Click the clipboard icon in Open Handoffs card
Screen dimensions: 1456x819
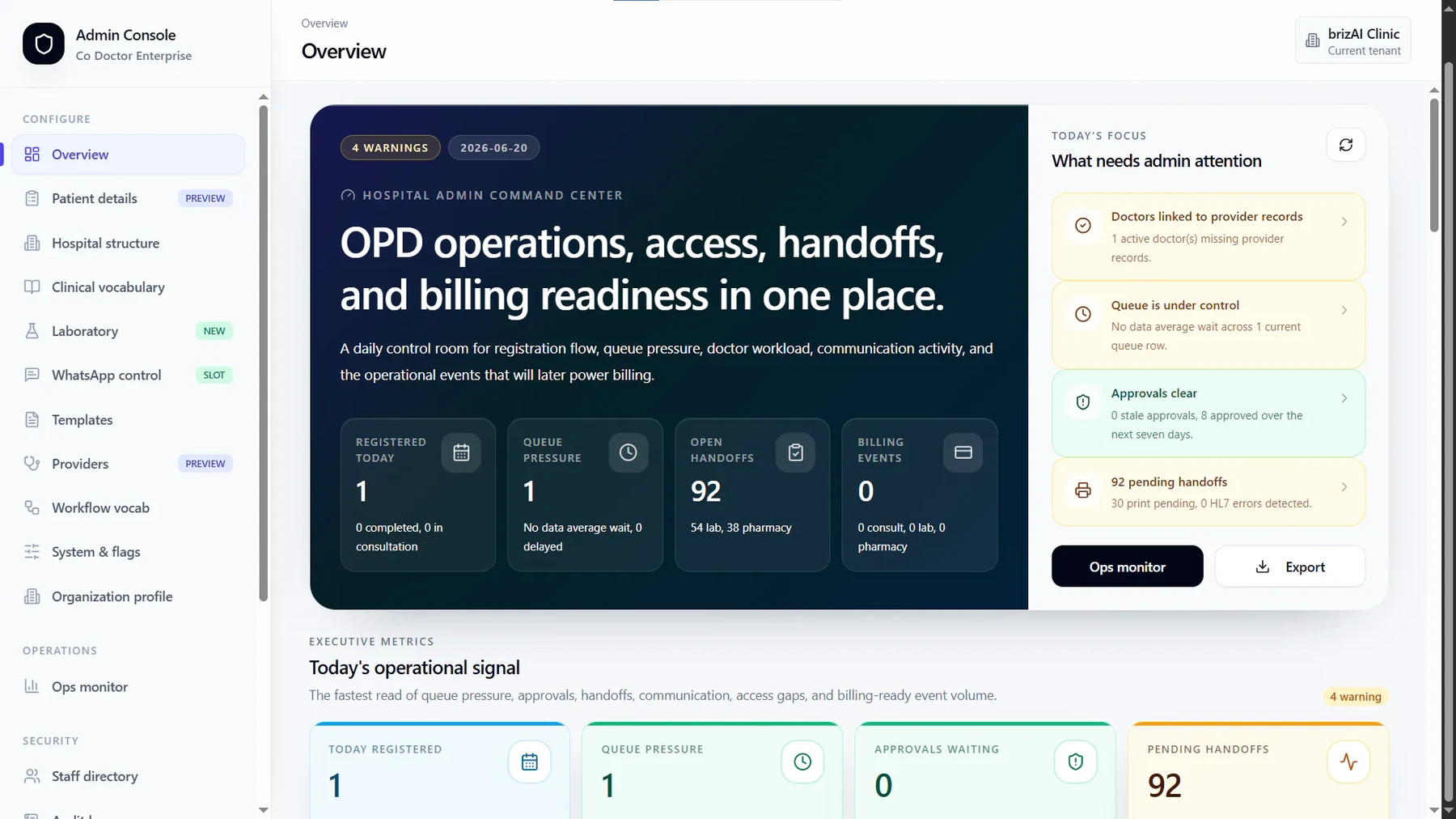point(796,452)
